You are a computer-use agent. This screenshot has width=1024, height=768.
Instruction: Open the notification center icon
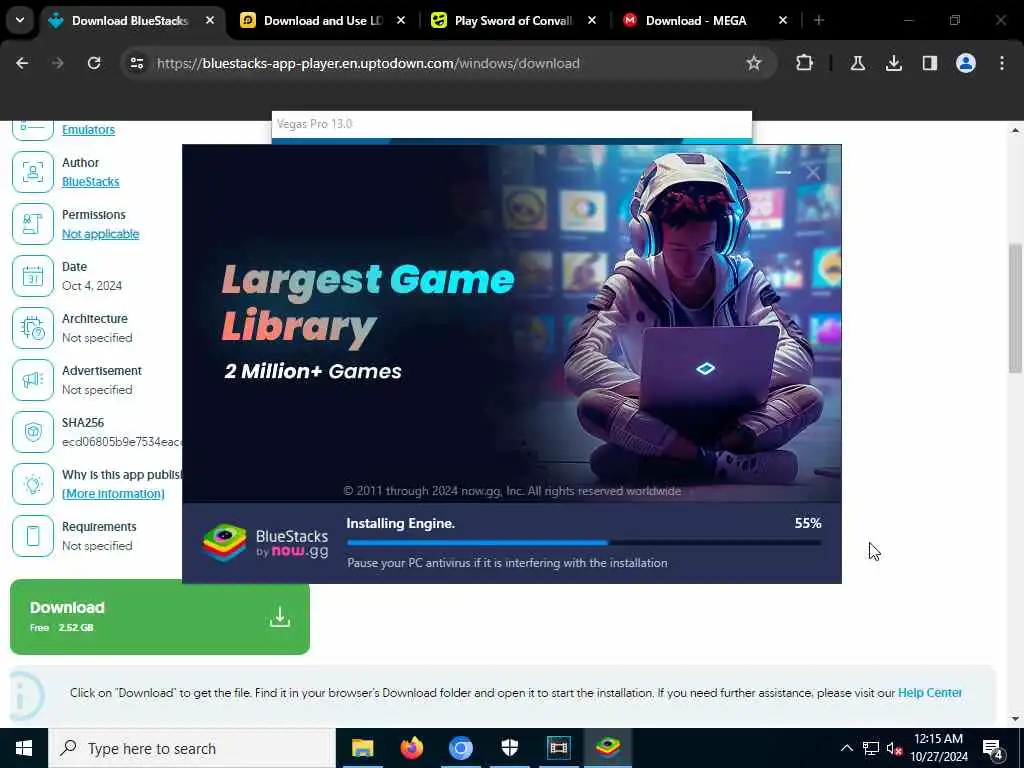tap(993, 748)
